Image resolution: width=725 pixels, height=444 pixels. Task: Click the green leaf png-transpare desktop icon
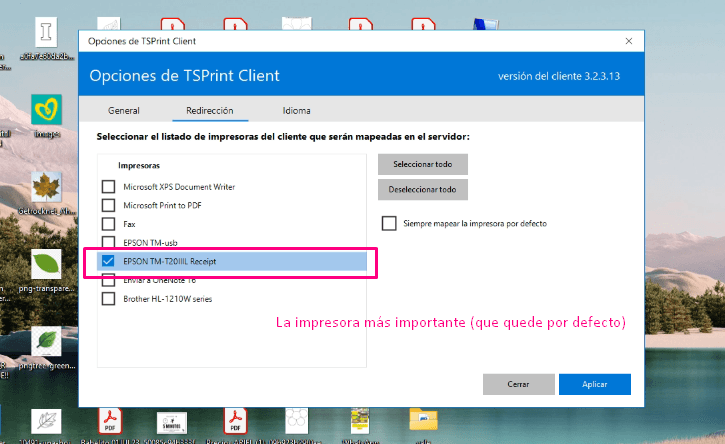click(x=46, y=265)
